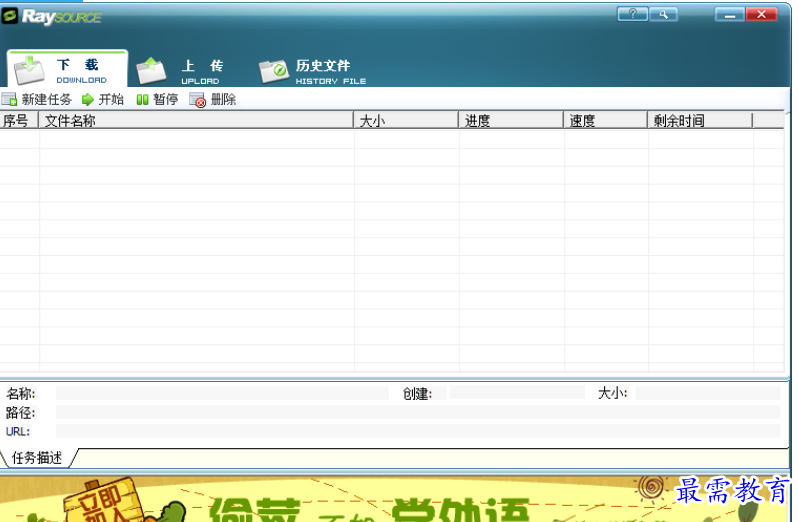
Task: Click the 名称 field
Action: [x=222, y=393]
